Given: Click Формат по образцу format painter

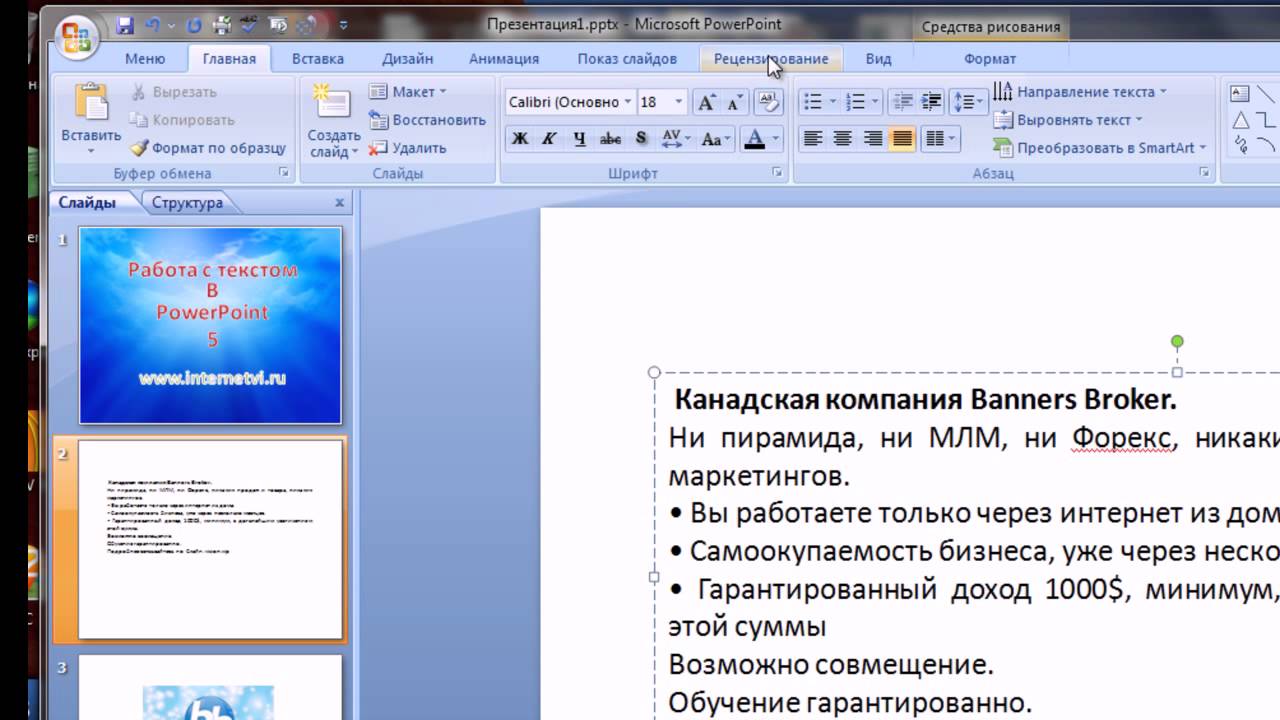Looking at the screenshot, I should tap(208, 148).
